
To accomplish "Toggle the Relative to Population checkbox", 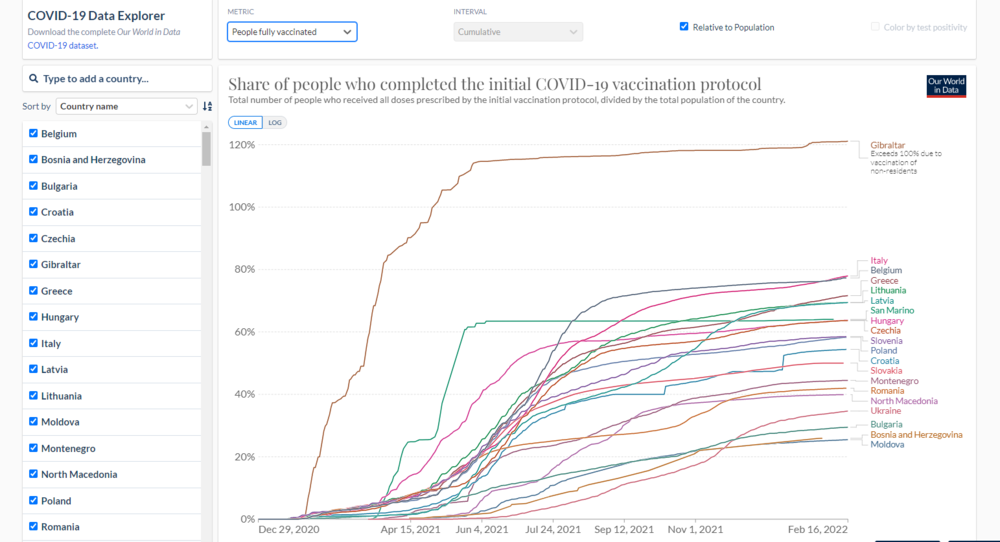I will pos(684,27).
